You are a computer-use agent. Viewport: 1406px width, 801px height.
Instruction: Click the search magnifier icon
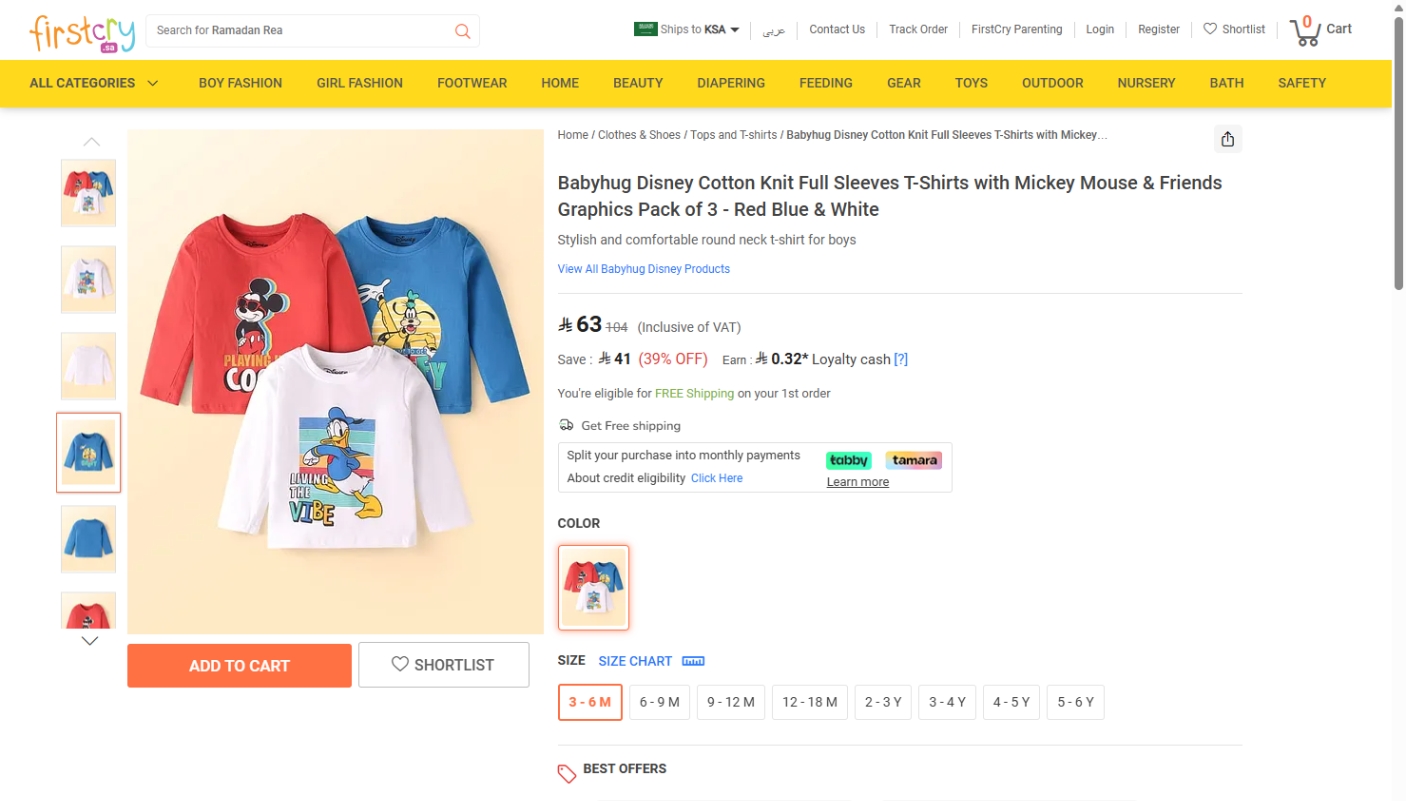pyautogui.click(x=462, y=30)
